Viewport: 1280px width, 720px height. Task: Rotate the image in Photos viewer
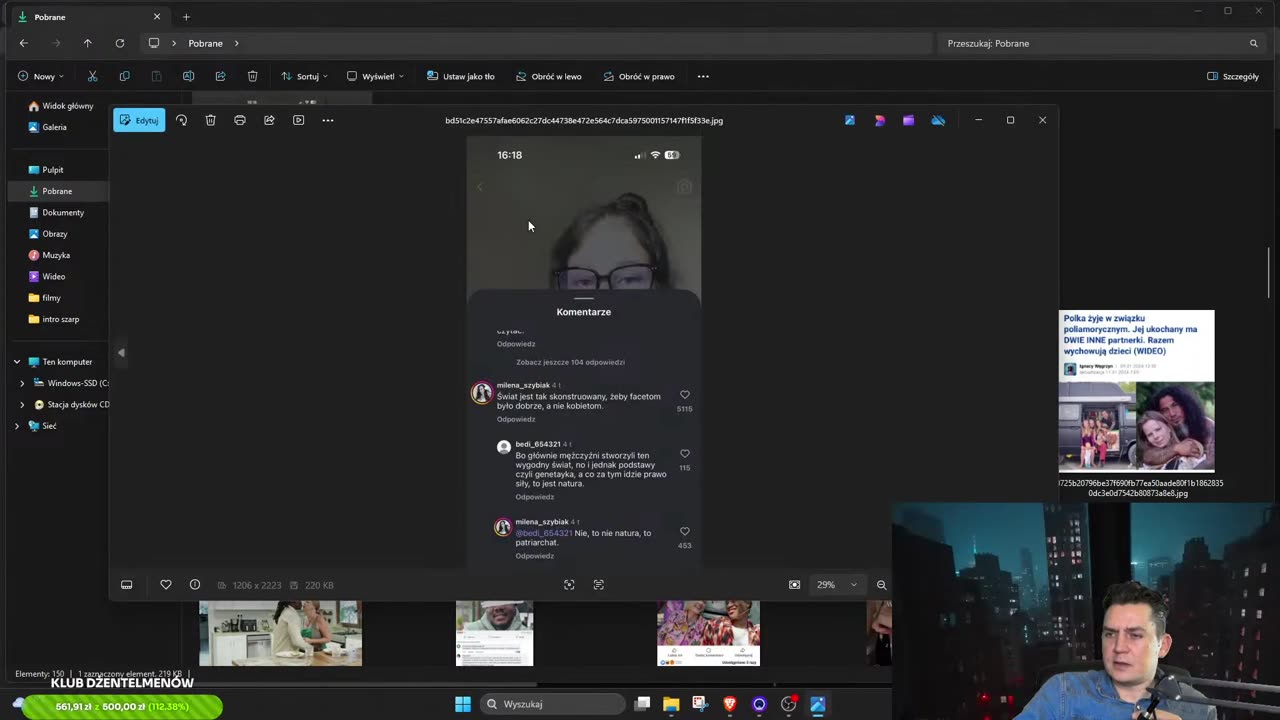coord(181,120)
